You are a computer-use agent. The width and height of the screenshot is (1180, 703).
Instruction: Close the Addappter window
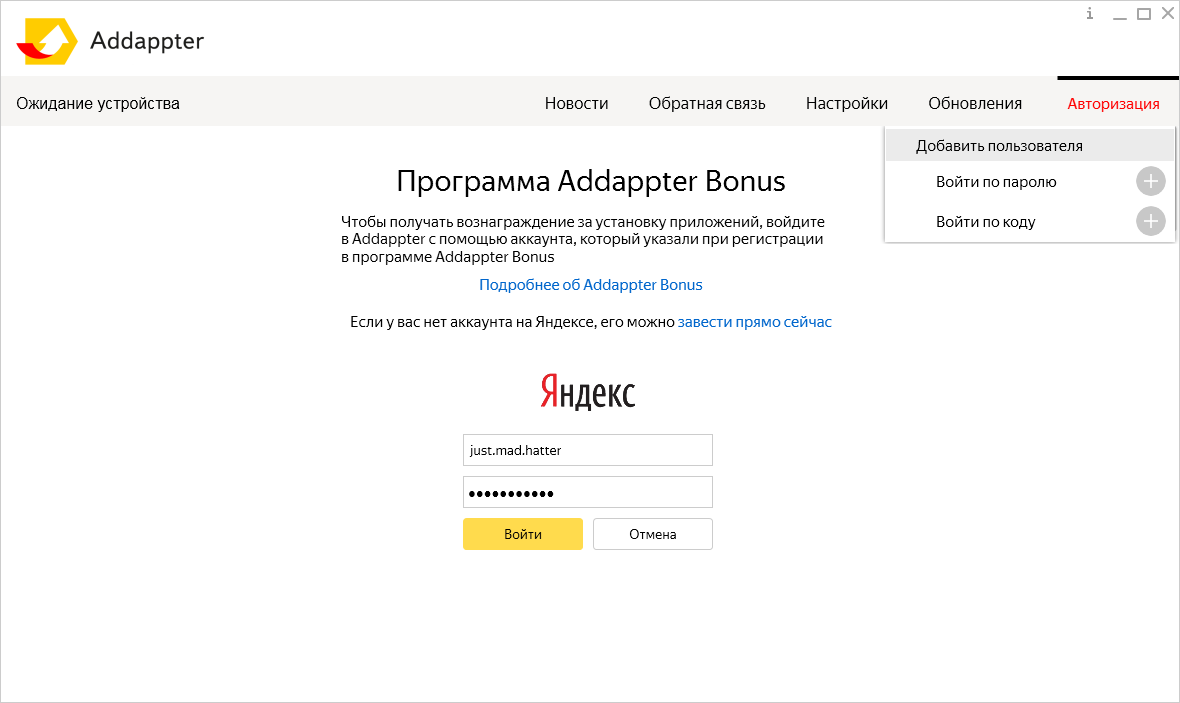[x=1168, y=13]
